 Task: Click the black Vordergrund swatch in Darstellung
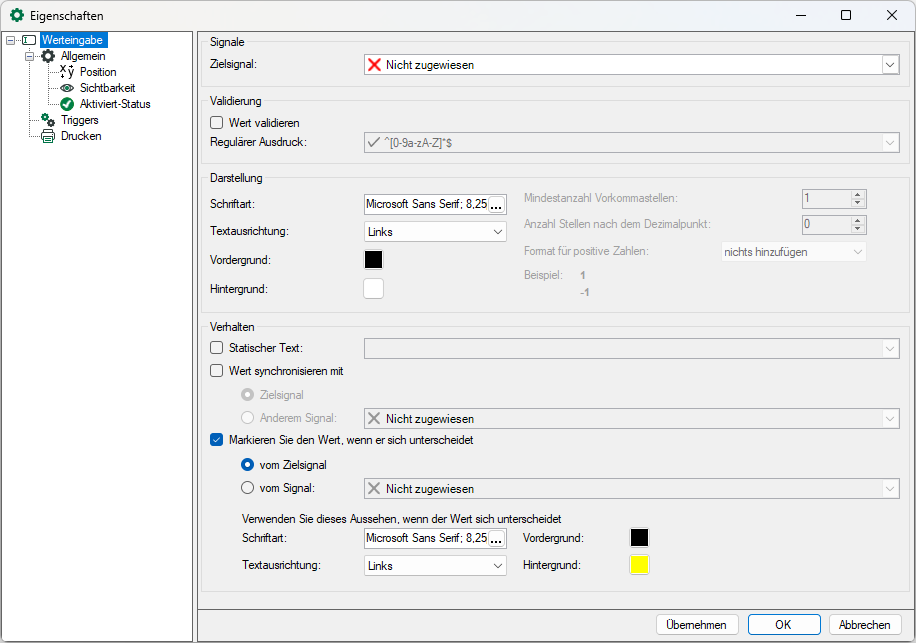coord(373,260)
